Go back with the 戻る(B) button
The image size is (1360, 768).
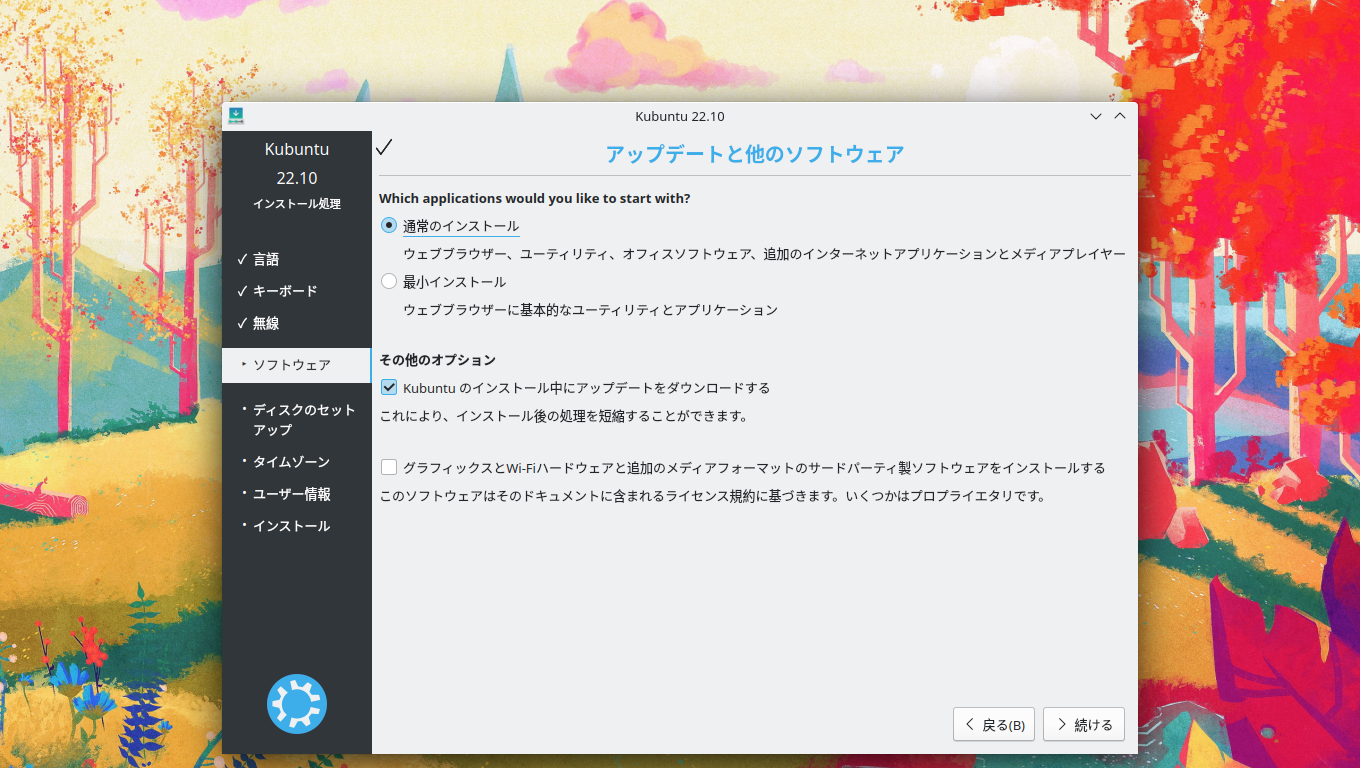coord(994,725)
